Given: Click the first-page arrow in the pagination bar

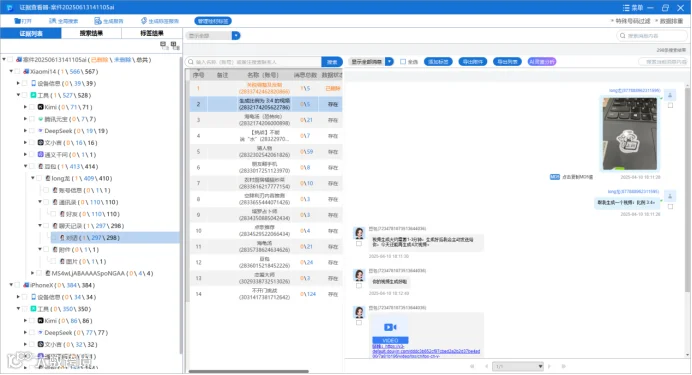Looking at the screenshot, I should 472,366.
